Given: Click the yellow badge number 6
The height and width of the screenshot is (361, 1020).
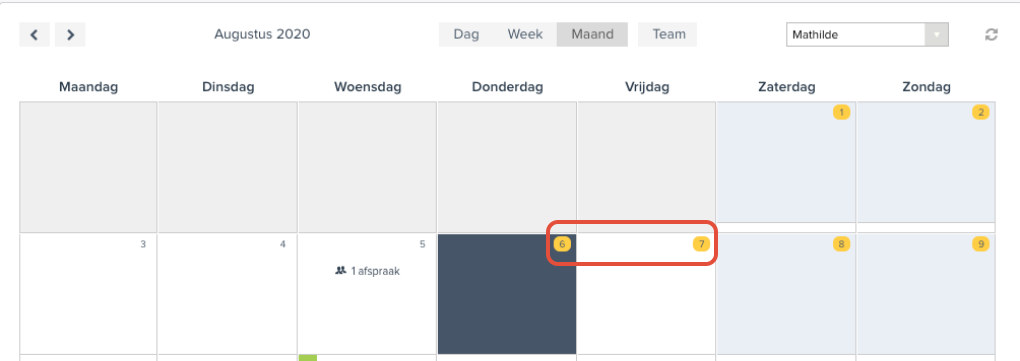Looking at the screenshot, I should [562, 245].
